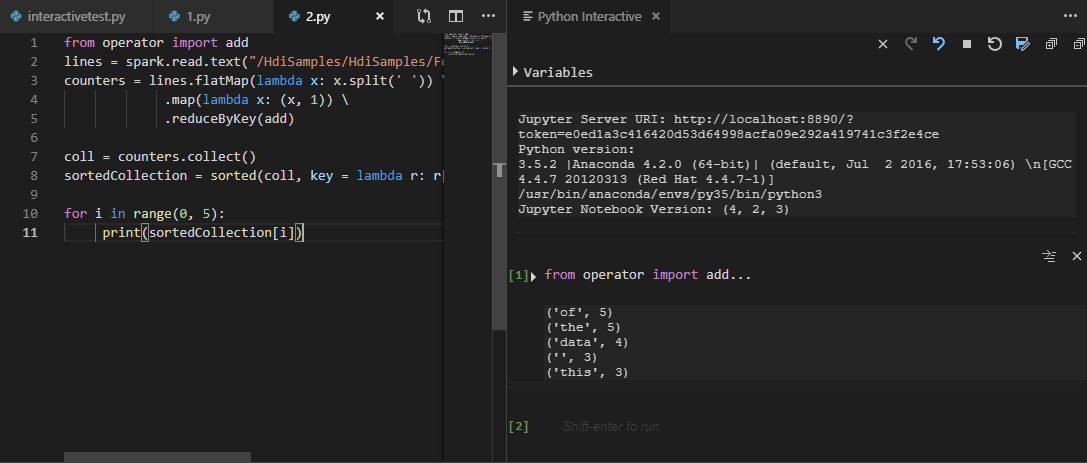Viewport: 1087px width, 463px height.
Task: Delete all cells in Python Interactive
Action: point(883,44)
